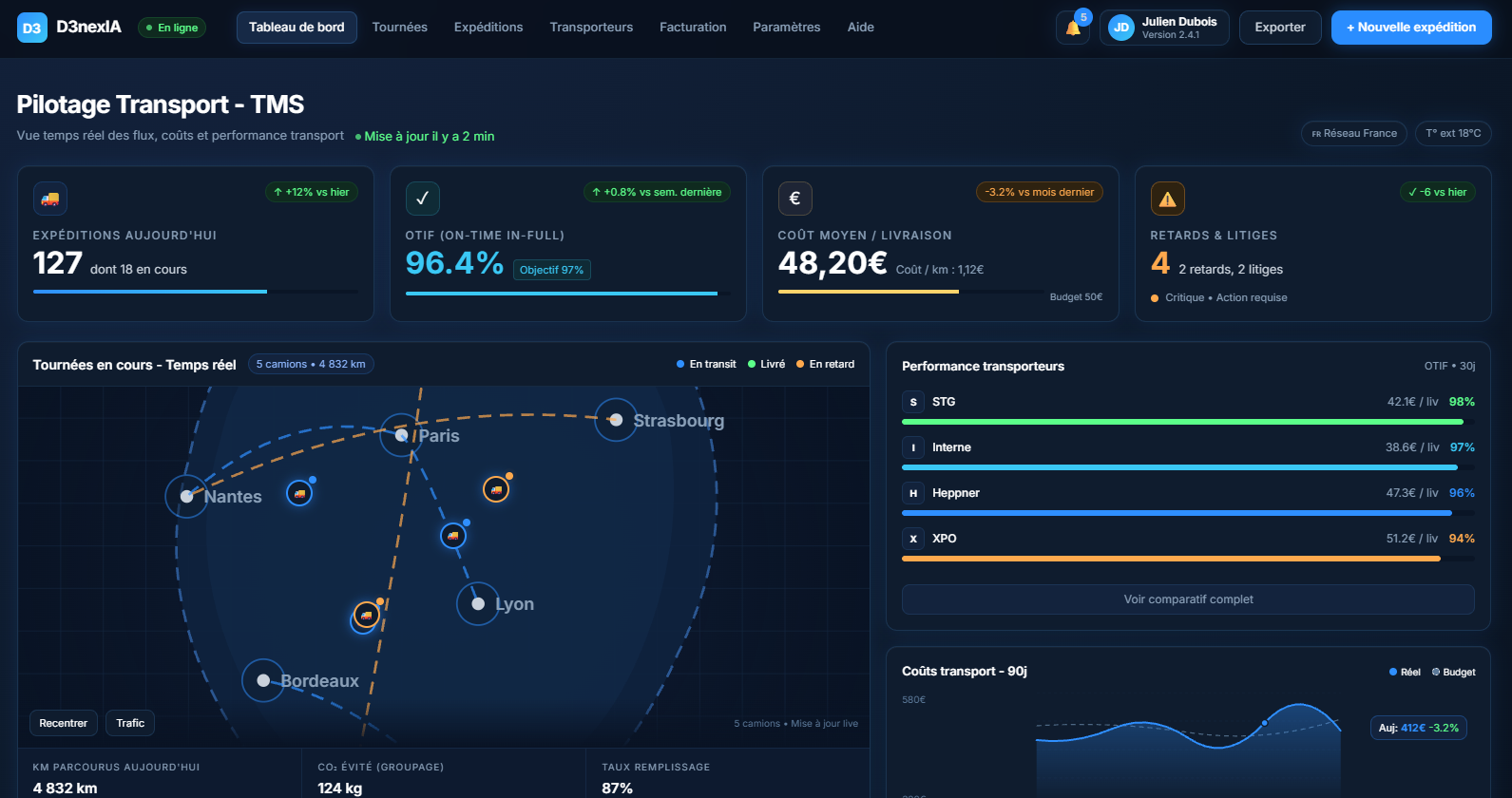The image size is (1512, 798).
Task: Click the truck icon in Expéditions card
Action: [49, 199]
